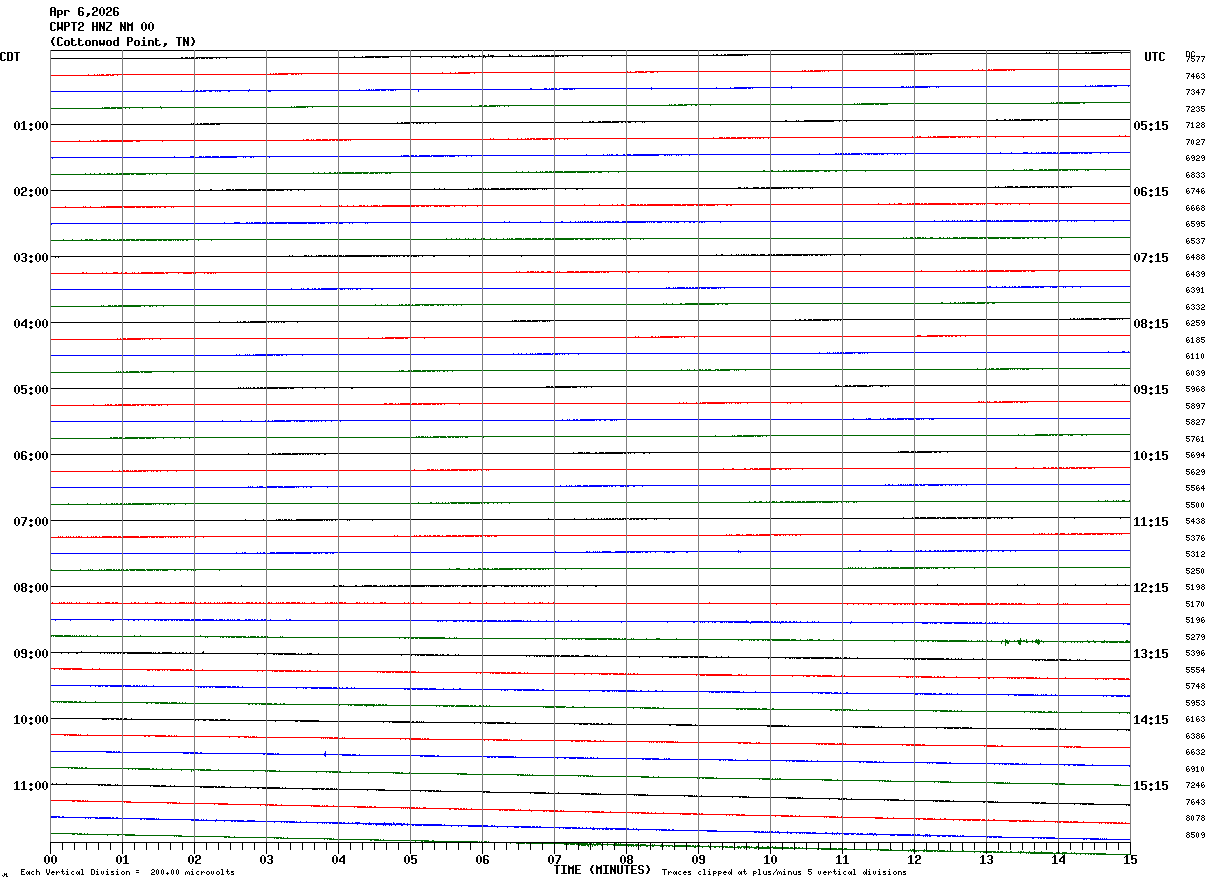The height and width of the screenshot is (886, 1210).
Task: Click the '05' minute axis label
Action: pyautogui.click(x=410, y=860)
